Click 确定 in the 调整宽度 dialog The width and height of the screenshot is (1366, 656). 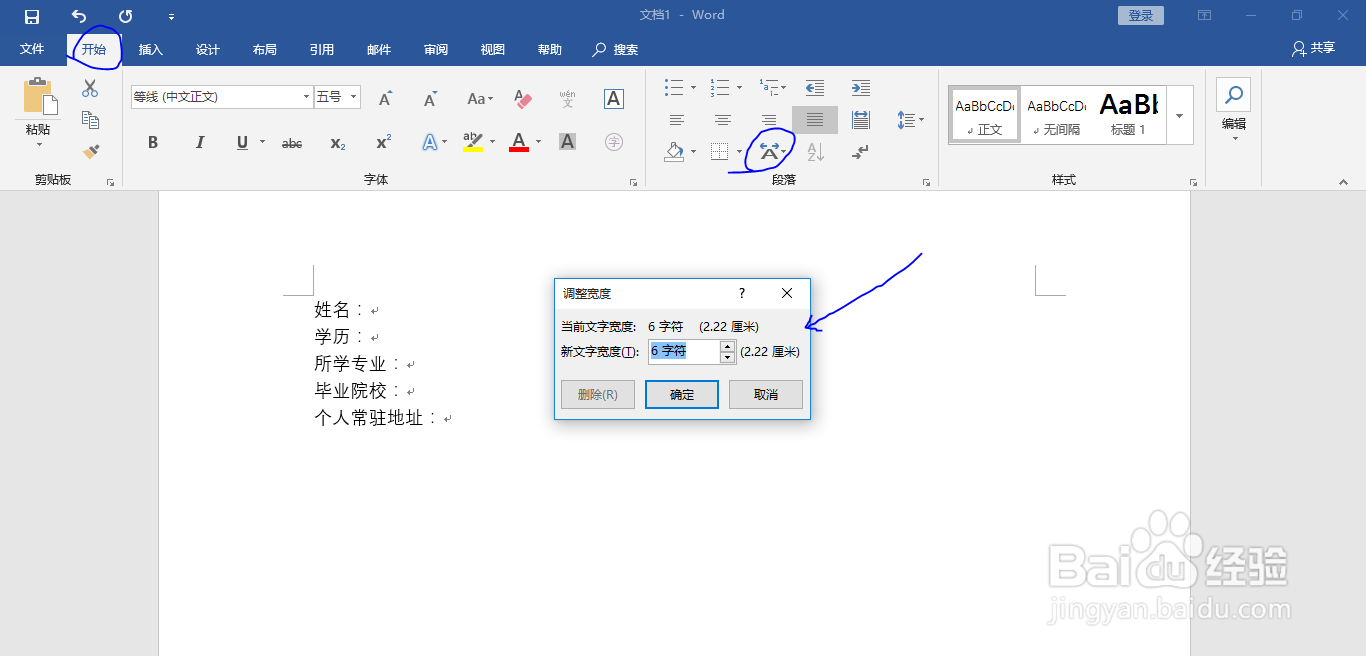pyautogui.click(x=681, y=394)
